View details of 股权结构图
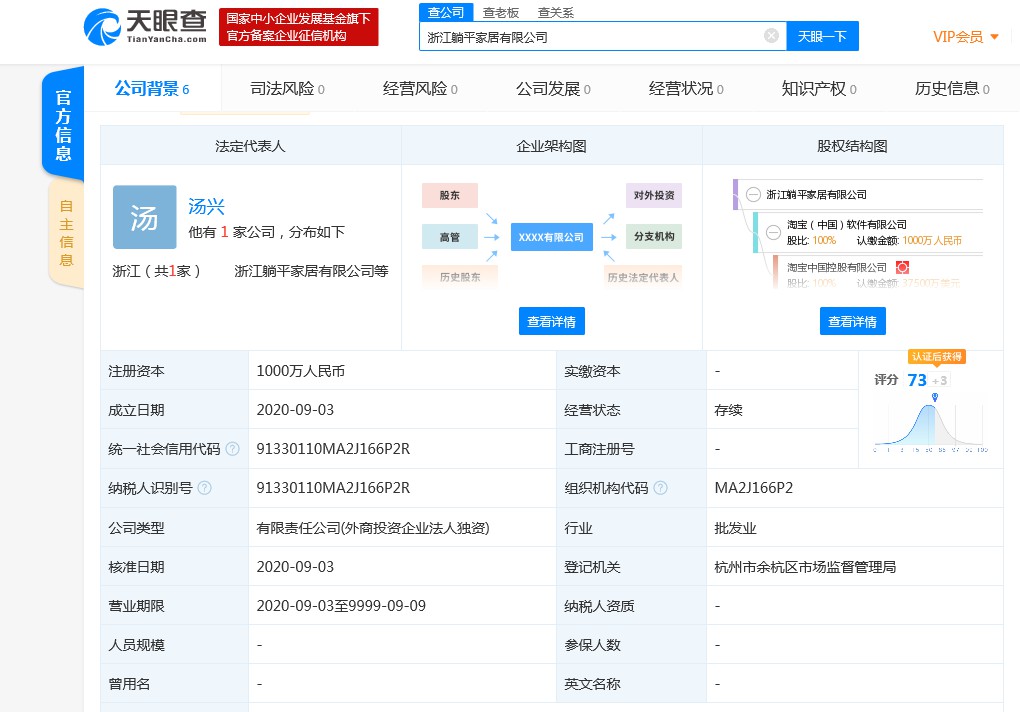The image size is (1020, 712). pos(852,321)
